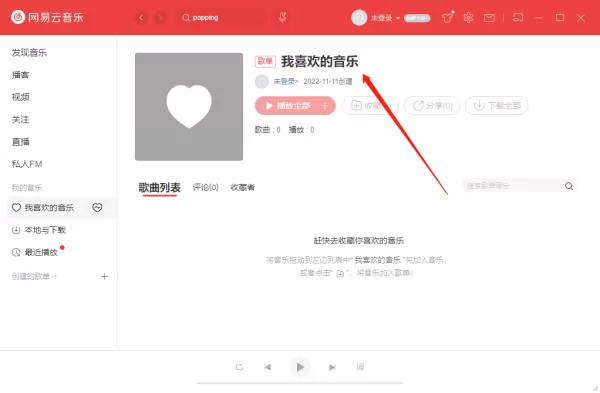Open the listen-to-identify microphone icon
This screenshot has width=600, height=393.
point(282,17)
